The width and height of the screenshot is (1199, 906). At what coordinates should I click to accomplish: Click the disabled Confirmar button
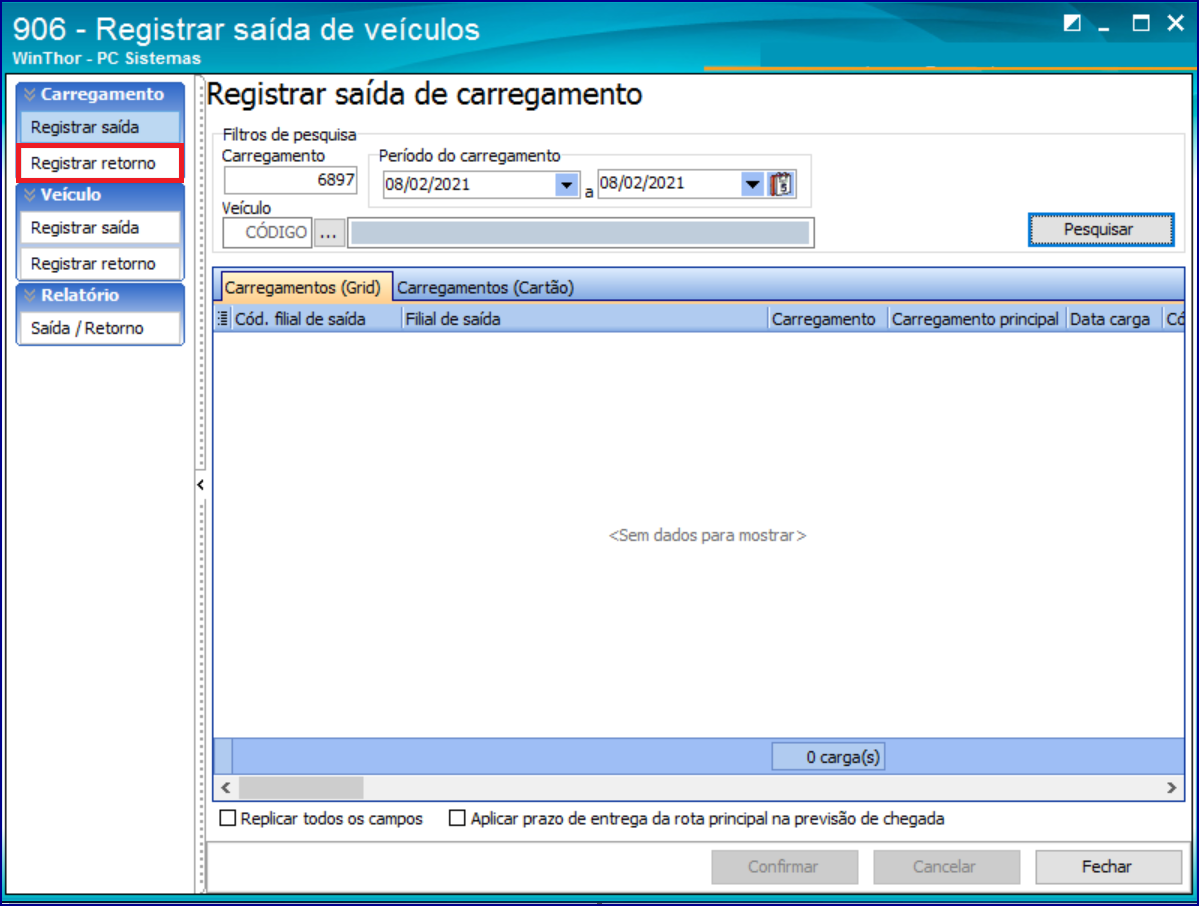[784, 866]
